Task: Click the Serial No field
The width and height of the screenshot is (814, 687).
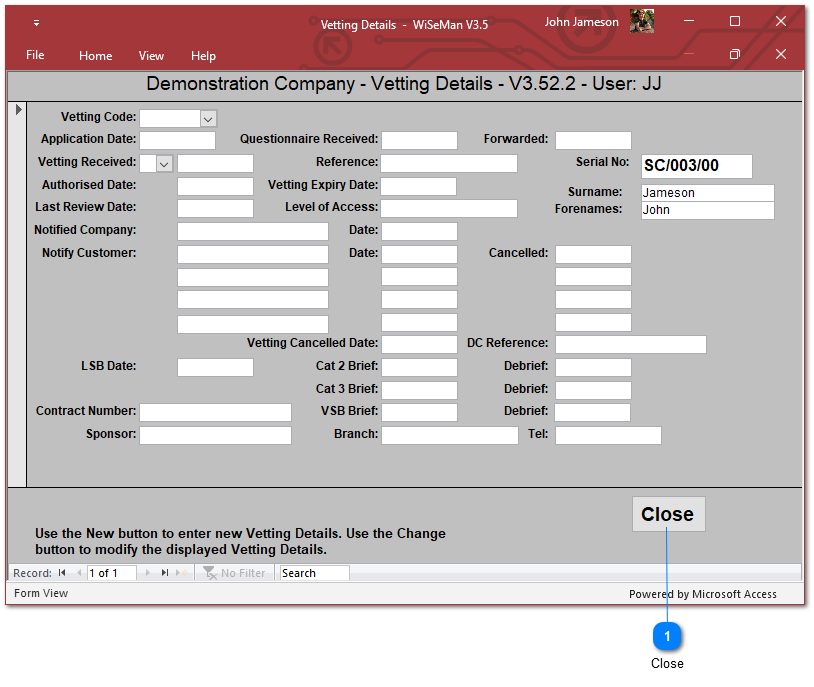Action: point(696,166)
